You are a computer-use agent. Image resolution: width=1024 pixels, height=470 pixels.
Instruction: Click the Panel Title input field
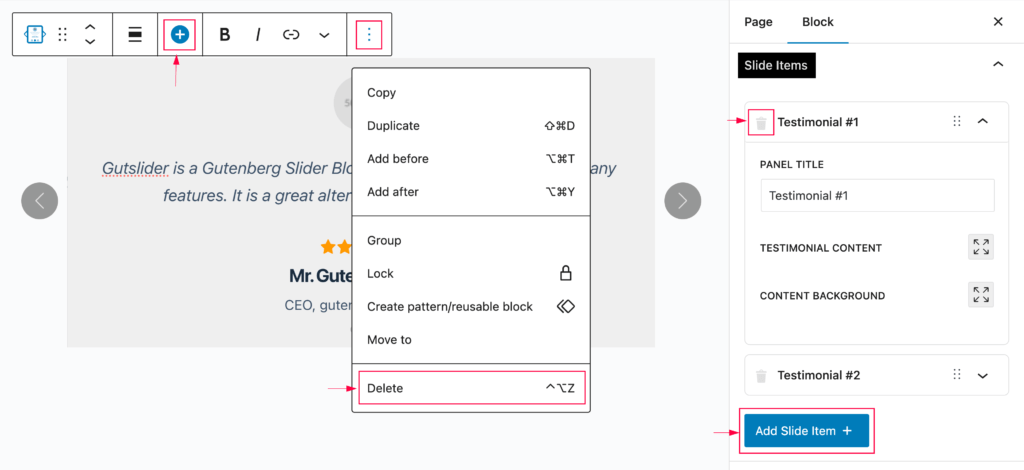pyautogui.click(x=877, y=196)
